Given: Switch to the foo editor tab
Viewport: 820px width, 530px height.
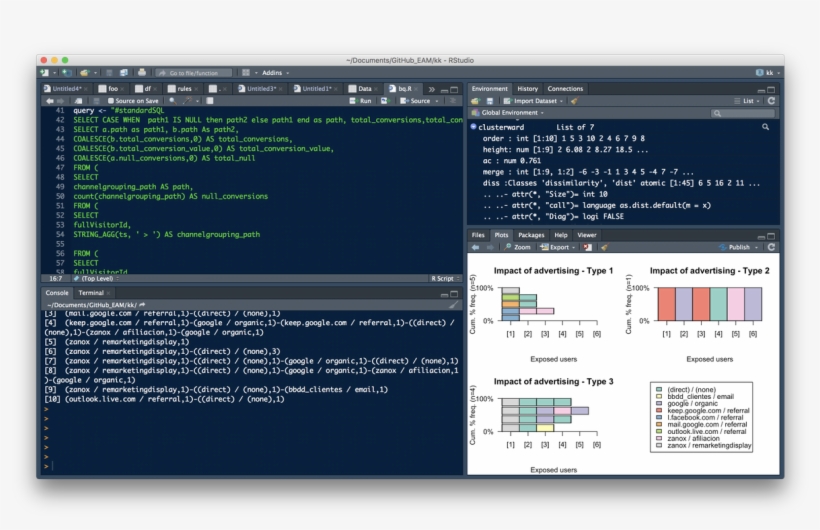Looking at the screenshot, I should click(112, 89).
